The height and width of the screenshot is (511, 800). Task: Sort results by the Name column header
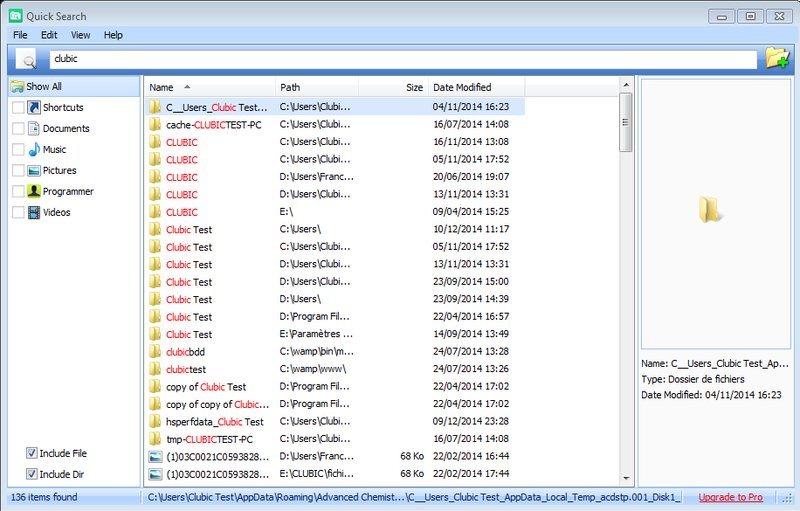coord(161,87)
